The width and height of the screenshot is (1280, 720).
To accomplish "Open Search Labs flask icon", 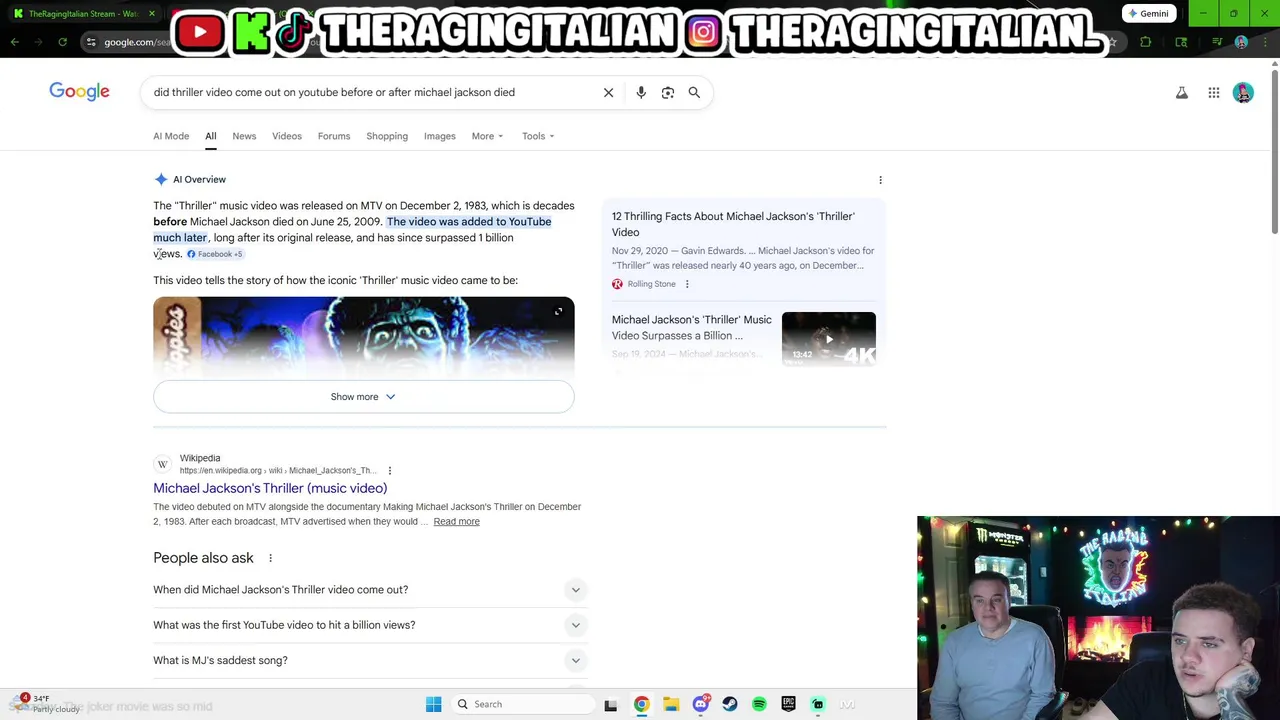I will (1182, 93).
